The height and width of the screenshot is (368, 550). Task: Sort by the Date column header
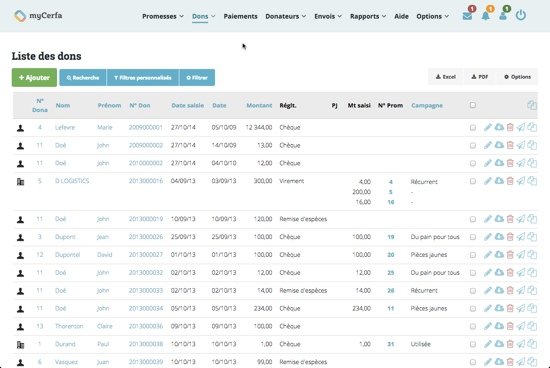point(219,105)
